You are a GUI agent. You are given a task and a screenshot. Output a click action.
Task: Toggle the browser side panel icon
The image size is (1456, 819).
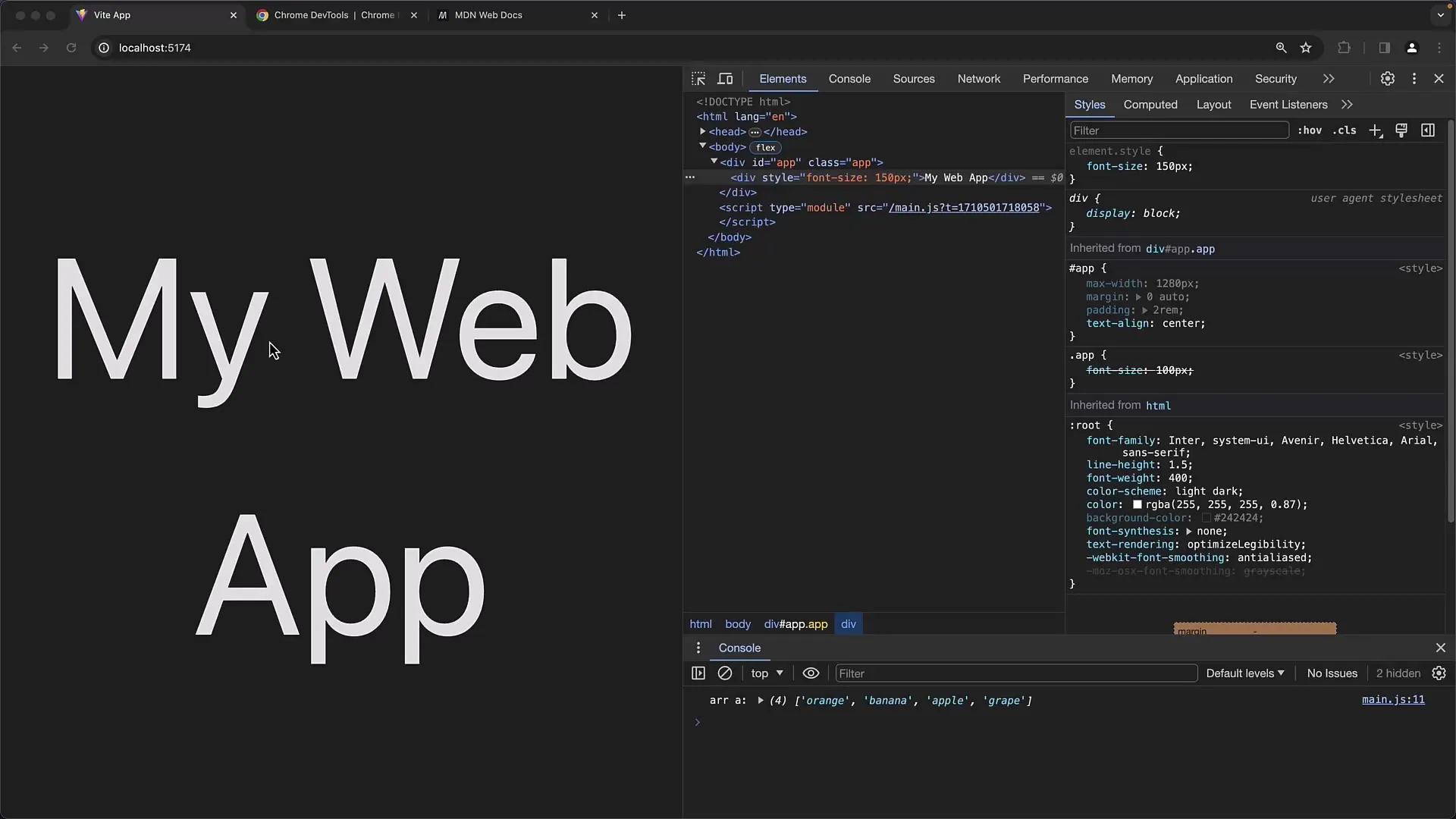tap(1384, 48)
